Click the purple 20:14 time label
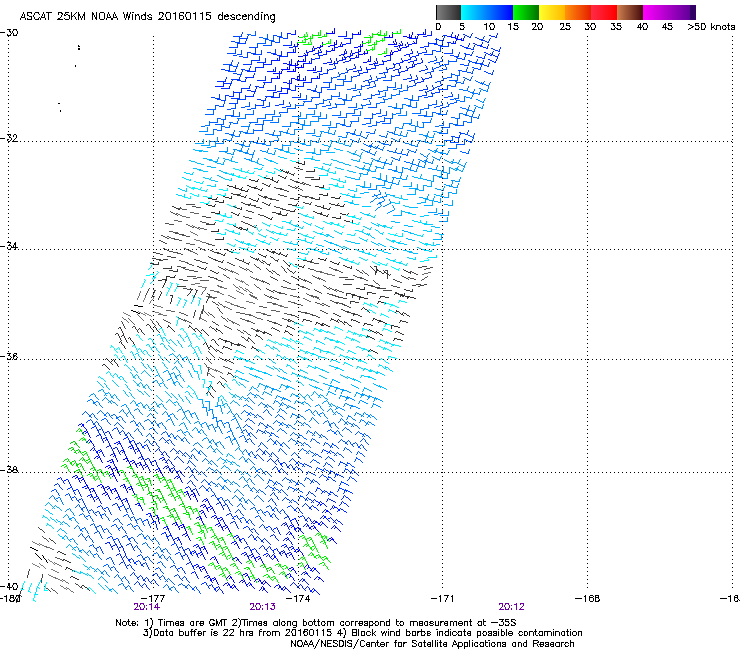This screenshot has width=740, height=650. point(146,607)
